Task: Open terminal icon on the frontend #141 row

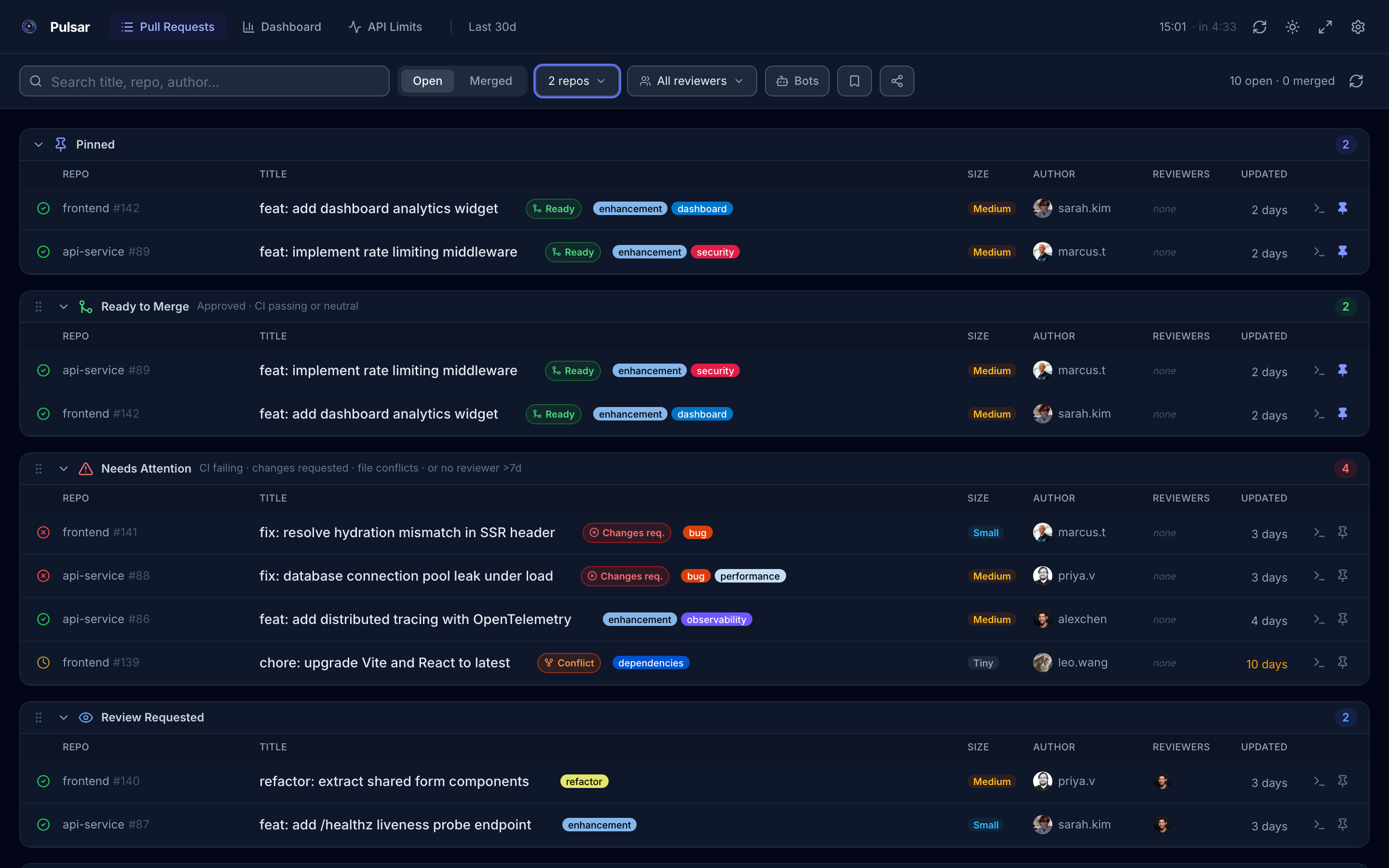Action: pyautogui.click(x=1319, y=532)
